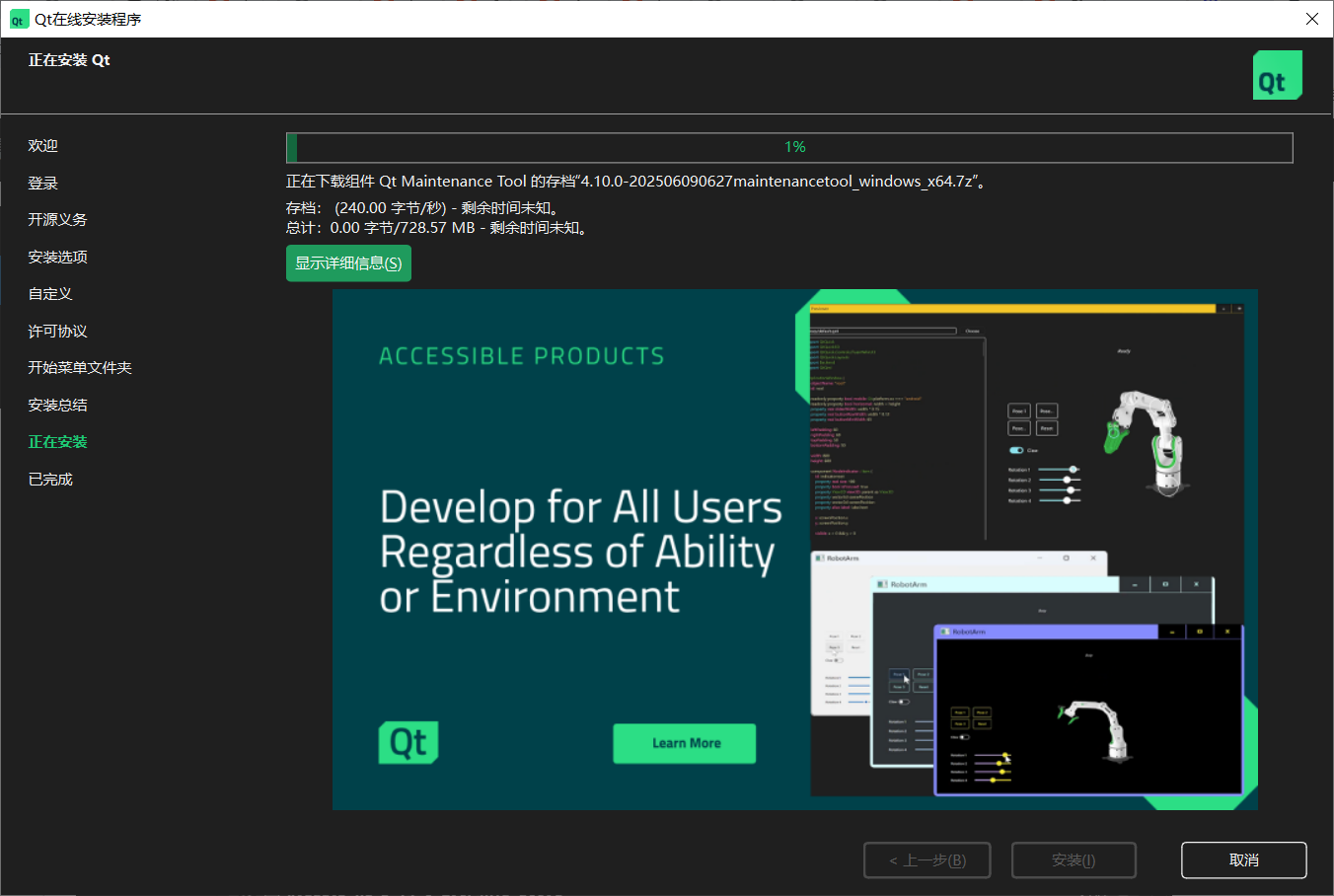Select 自定义 step in sidebar
Image resolution: width=1334 pixels, height=896 pixels.
pos(50,294)
